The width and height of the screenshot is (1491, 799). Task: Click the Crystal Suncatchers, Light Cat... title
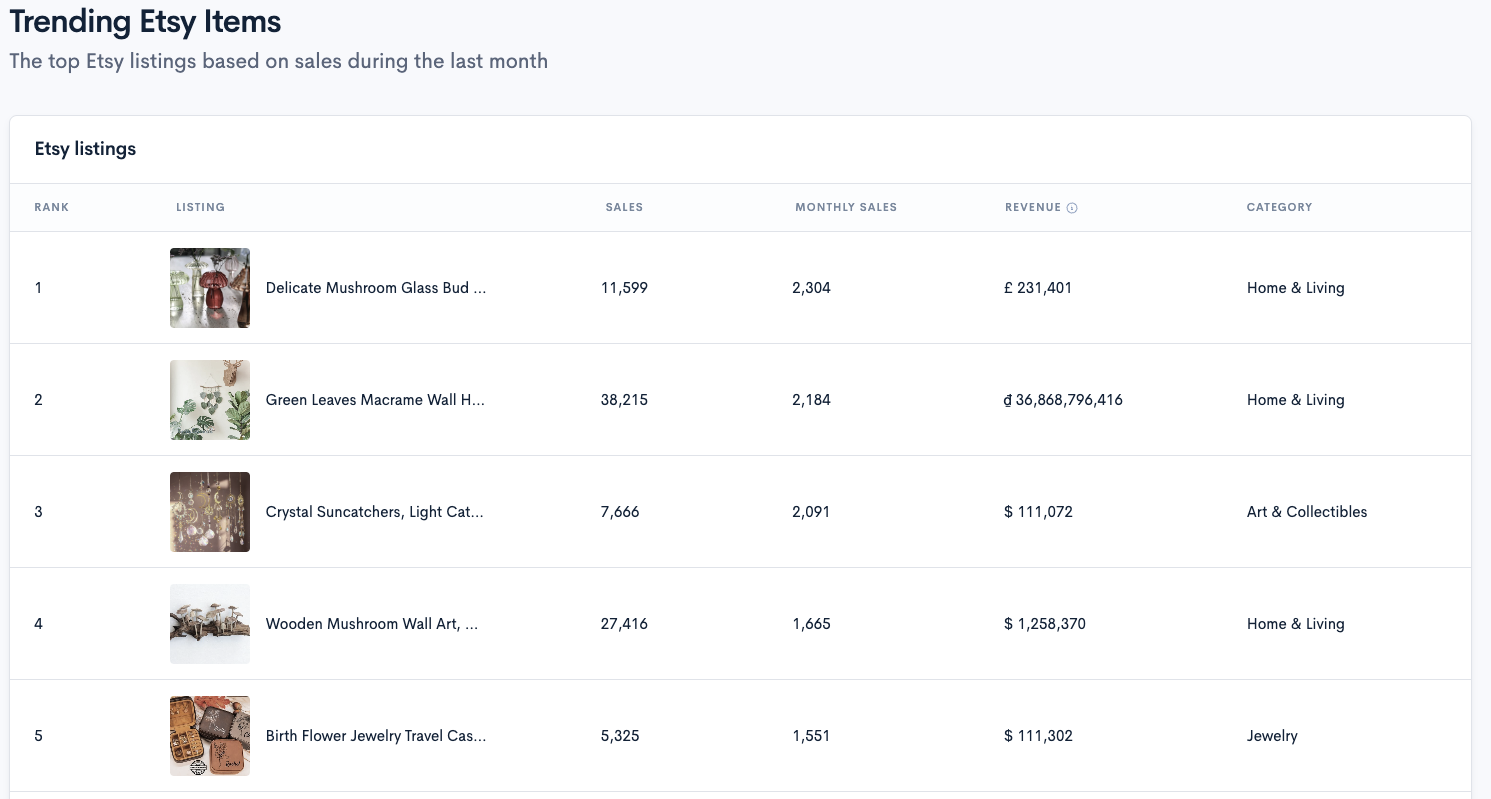pos(375,512)
